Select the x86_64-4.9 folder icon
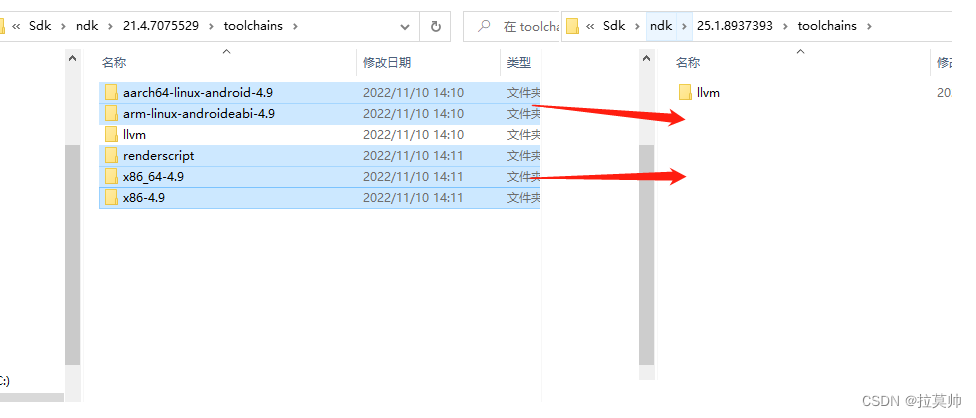Viewport: 976px width, 418px height. [x=111, y=177]
